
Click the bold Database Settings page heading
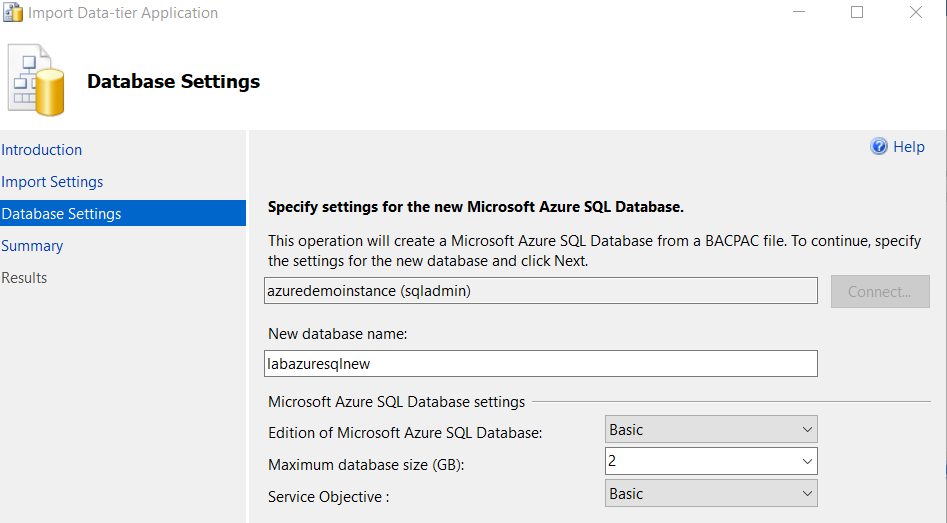[x=173, y=82]
